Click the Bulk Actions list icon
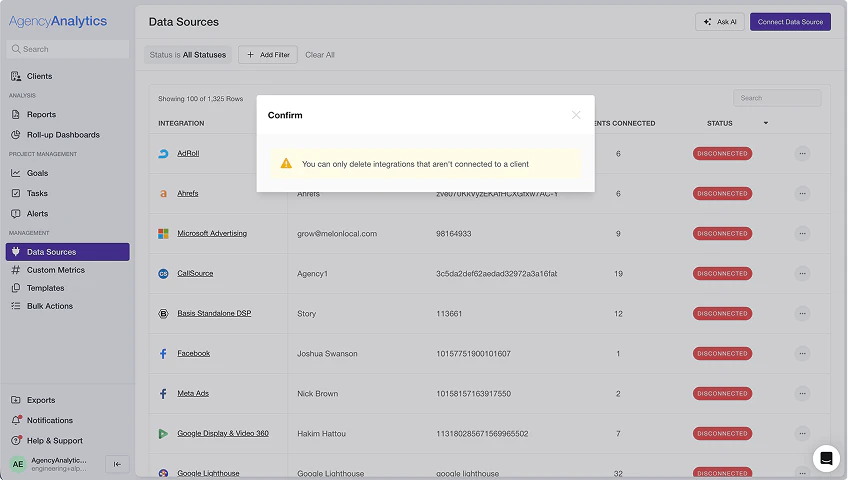848x480 pixels. pos(16,306)
